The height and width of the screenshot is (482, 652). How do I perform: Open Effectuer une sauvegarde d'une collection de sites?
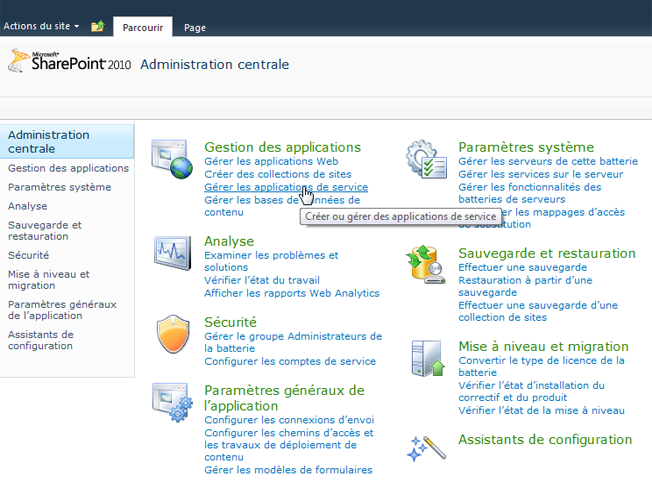click(538, 311)
